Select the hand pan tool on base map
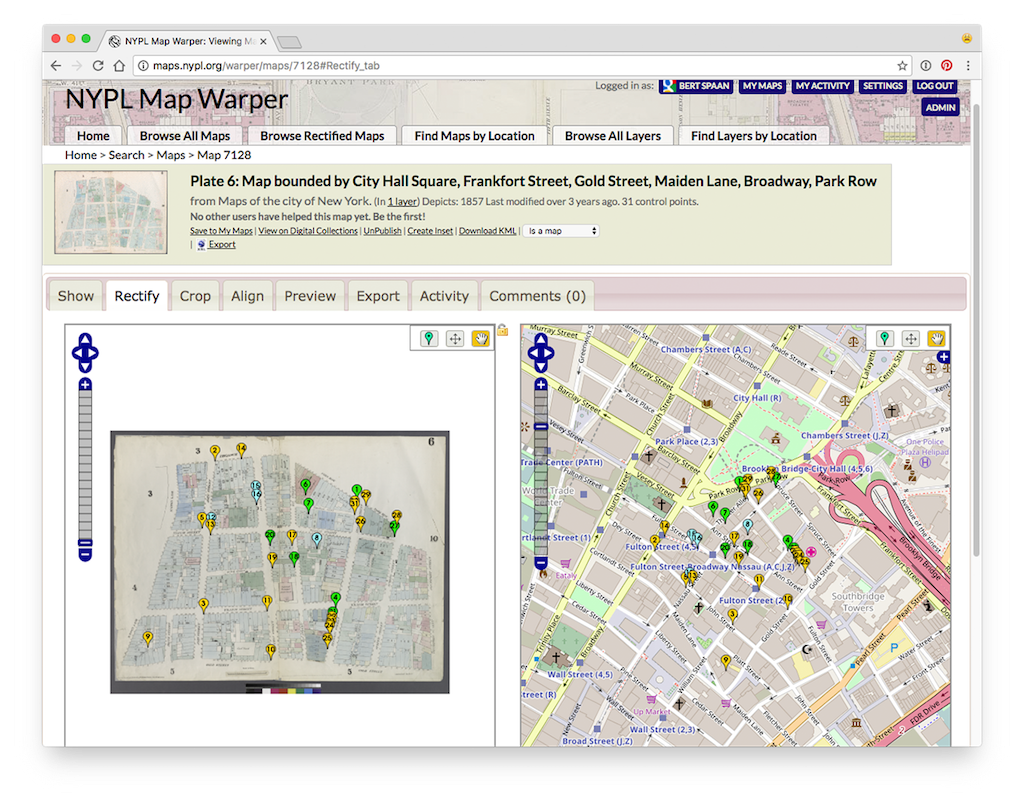Screen dimensions: 1024x807 pyautogui.click(x=936, y=338)
